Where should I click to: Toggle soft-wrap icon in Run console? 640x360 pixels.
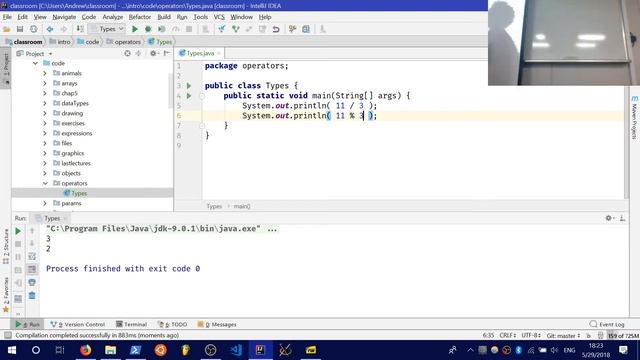tap(32, 256)
